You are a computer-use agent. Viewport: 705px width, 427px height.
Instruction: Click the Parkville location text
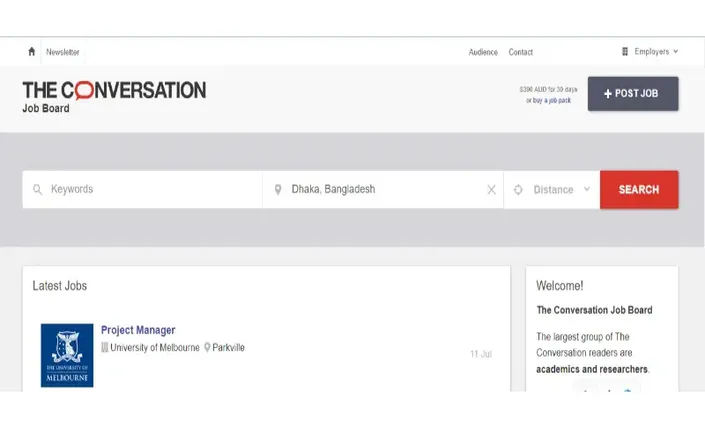coord(228,347)
